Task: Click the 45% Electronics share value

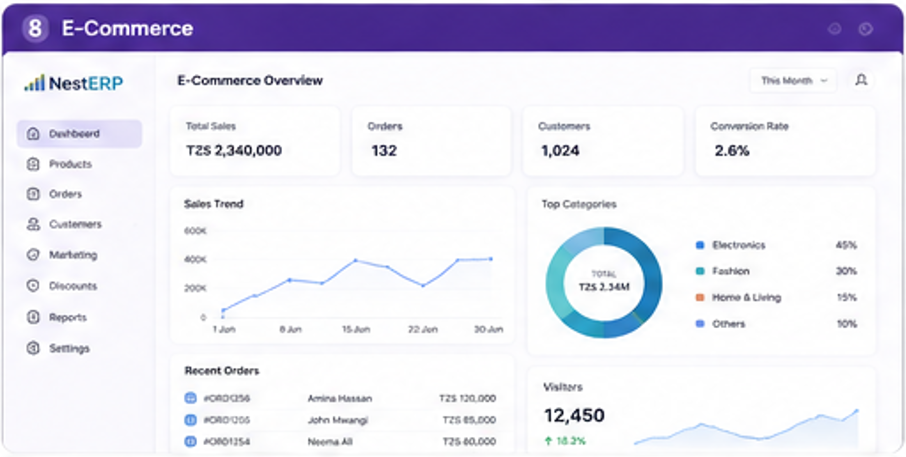Action: pos(846,245)
